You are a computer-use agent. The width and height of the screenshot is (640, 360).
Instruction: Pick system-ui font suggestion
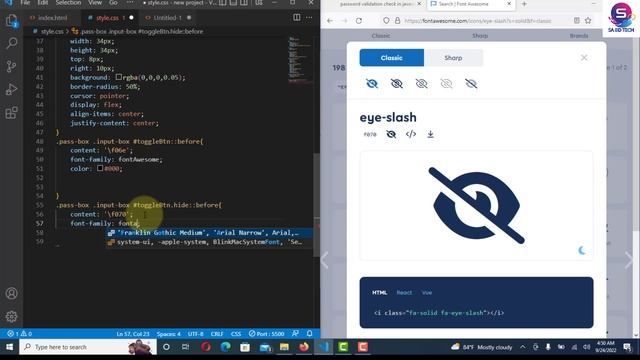point(209,242)
